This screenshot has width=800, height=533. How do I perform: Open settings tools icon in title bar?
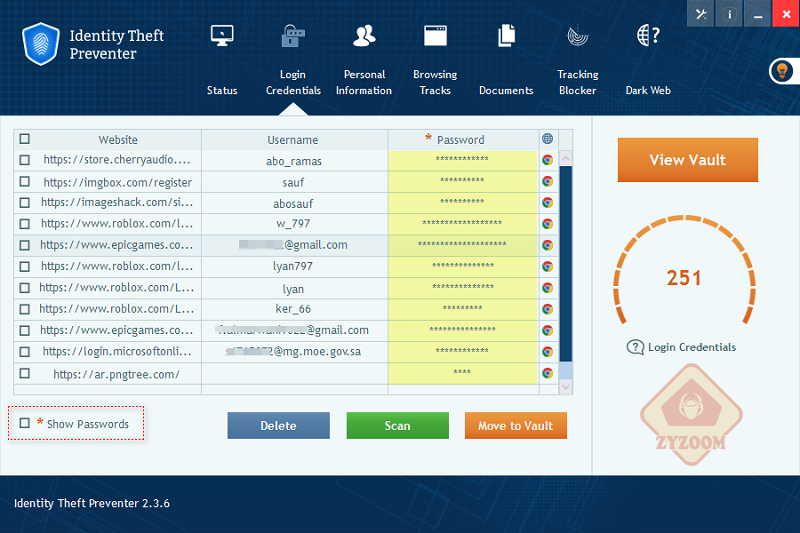click(701, 14)
